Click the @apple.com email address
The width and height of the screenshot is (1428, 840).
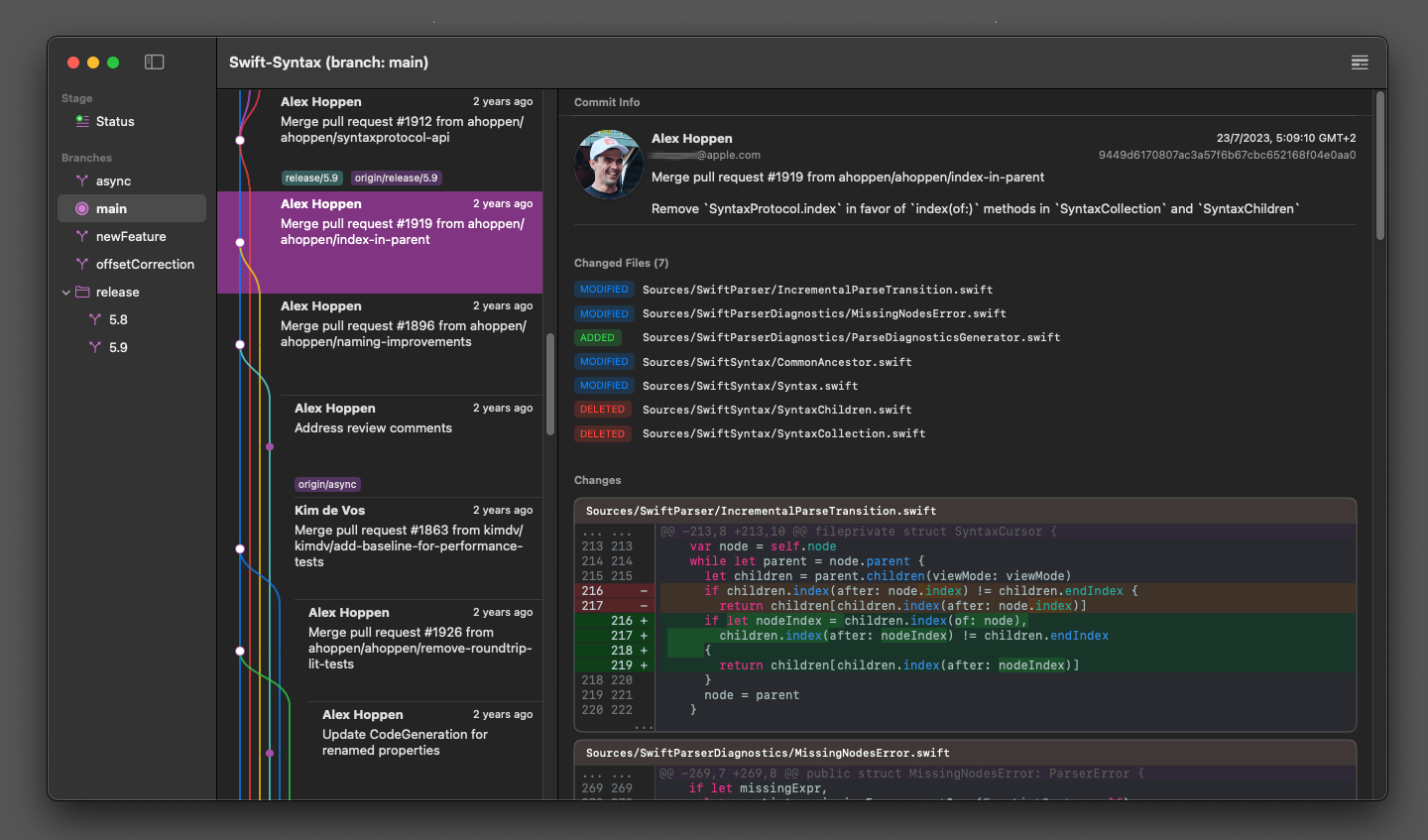point(706,155)
